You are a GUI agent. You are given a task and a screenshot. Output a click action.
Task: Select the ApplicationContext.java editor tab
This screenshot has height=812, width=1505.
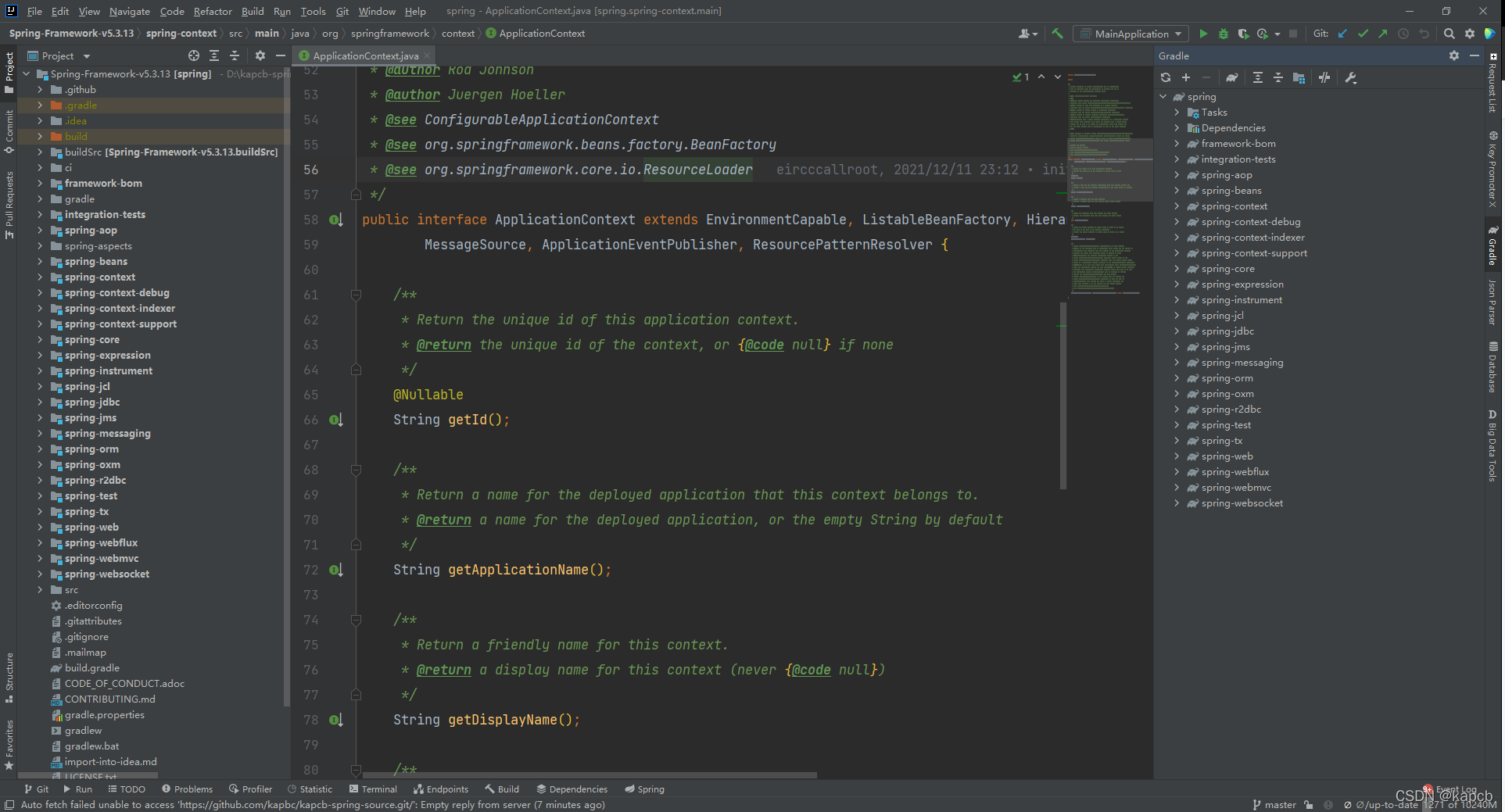(x=365, y=55)
